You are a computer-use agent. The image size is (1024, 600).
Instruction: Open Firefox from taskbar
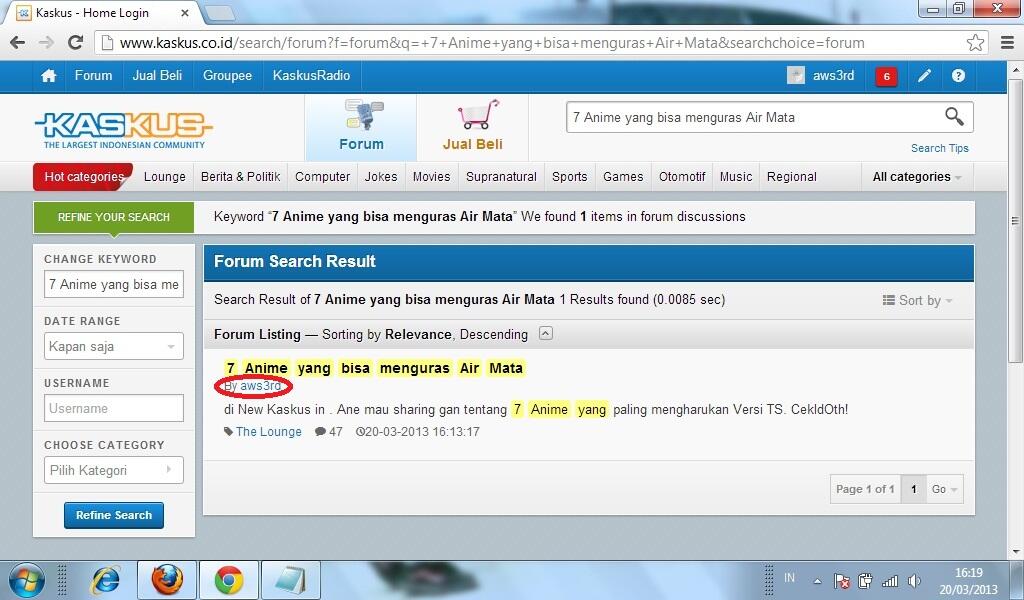pos(167,580)
